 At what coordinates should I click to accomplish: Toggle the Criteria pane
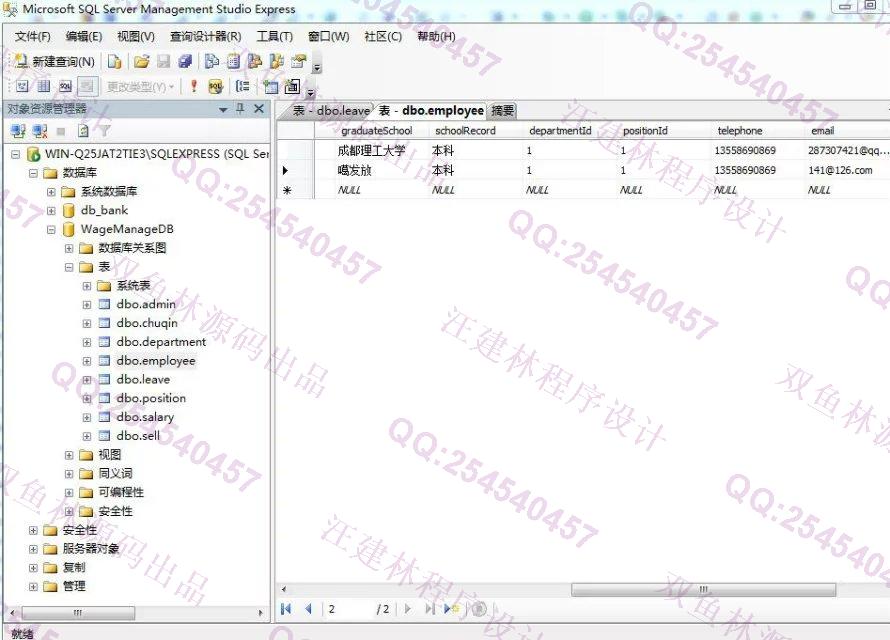coord(44,86)
